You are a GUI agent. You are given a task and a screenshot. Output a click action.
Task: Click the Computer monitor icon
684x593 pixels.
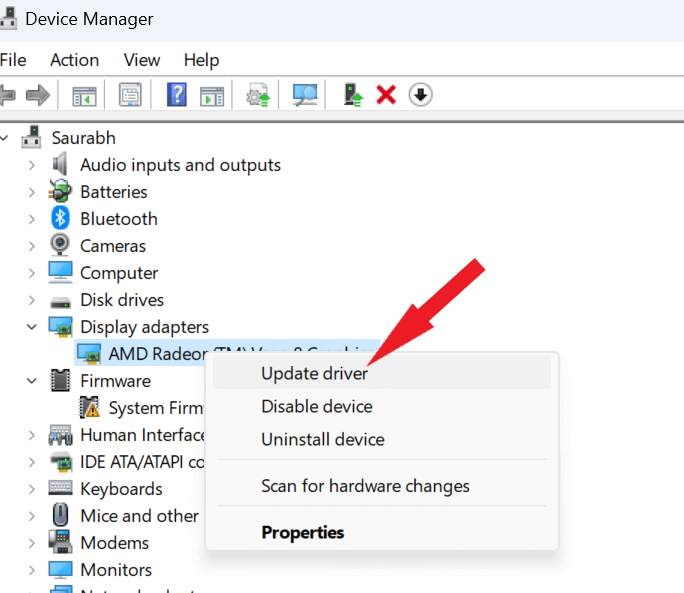60,272
